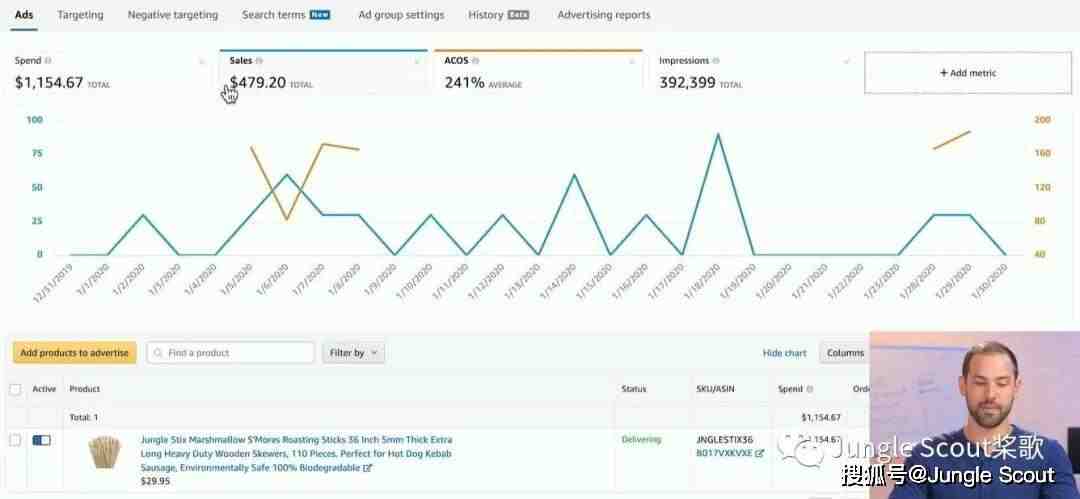The width and height of the screenshot is (1080, 499).
Task: Click the 1/6/2020 date label on chart axis
Action: coord(274,281)
